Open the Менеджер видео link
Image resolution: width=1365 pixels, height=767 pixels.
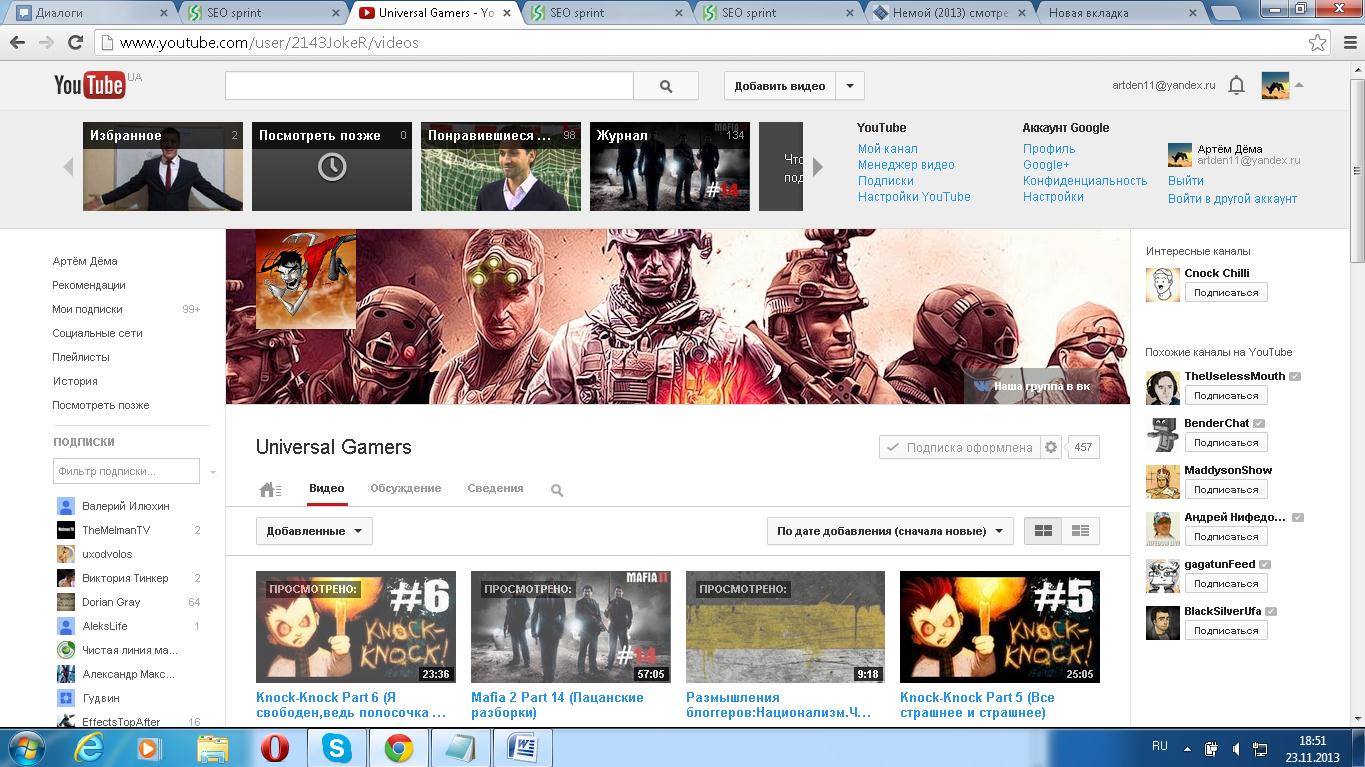(906, 165)
